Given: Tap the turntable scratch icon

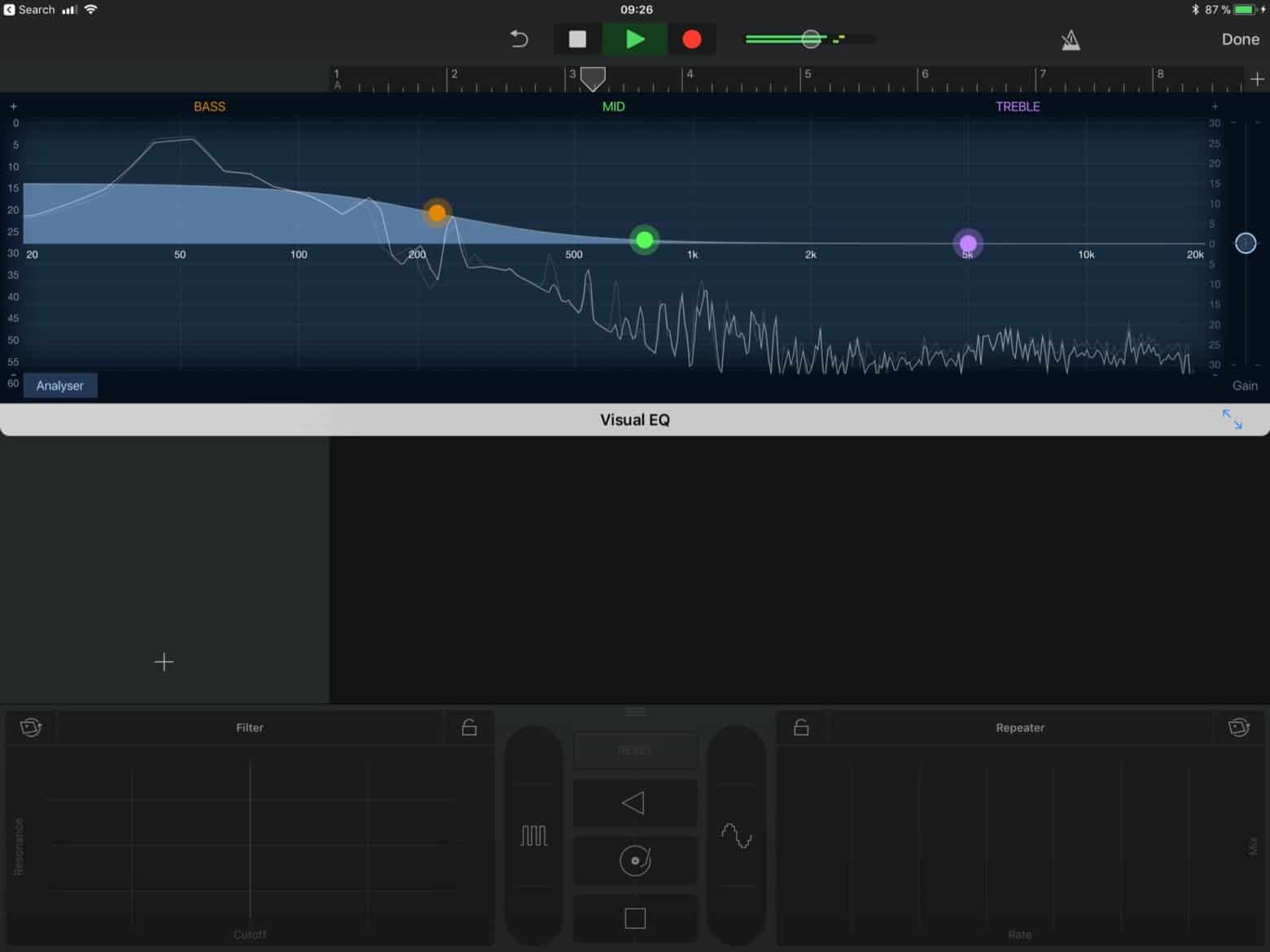Looking at the screenshot, I should (x=635, y=860).
